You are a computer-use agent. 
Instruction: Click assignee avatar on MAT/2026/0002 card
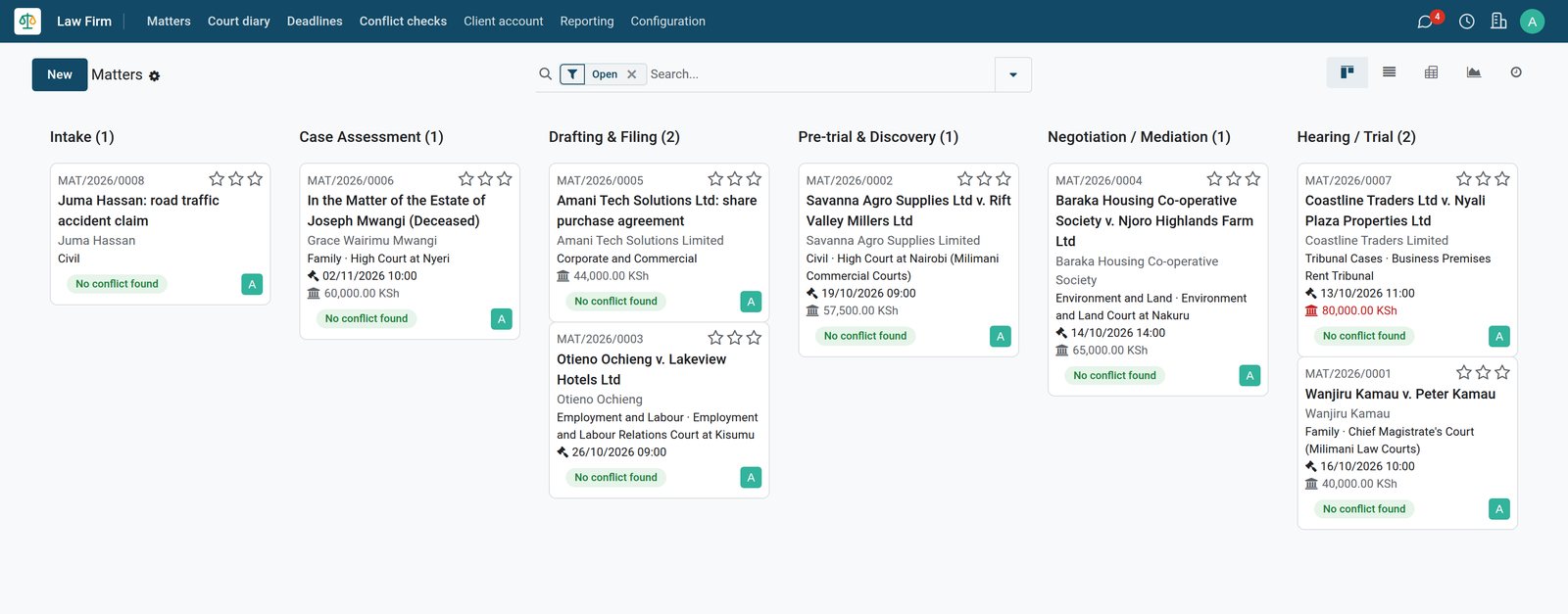tap(1001, 336)
